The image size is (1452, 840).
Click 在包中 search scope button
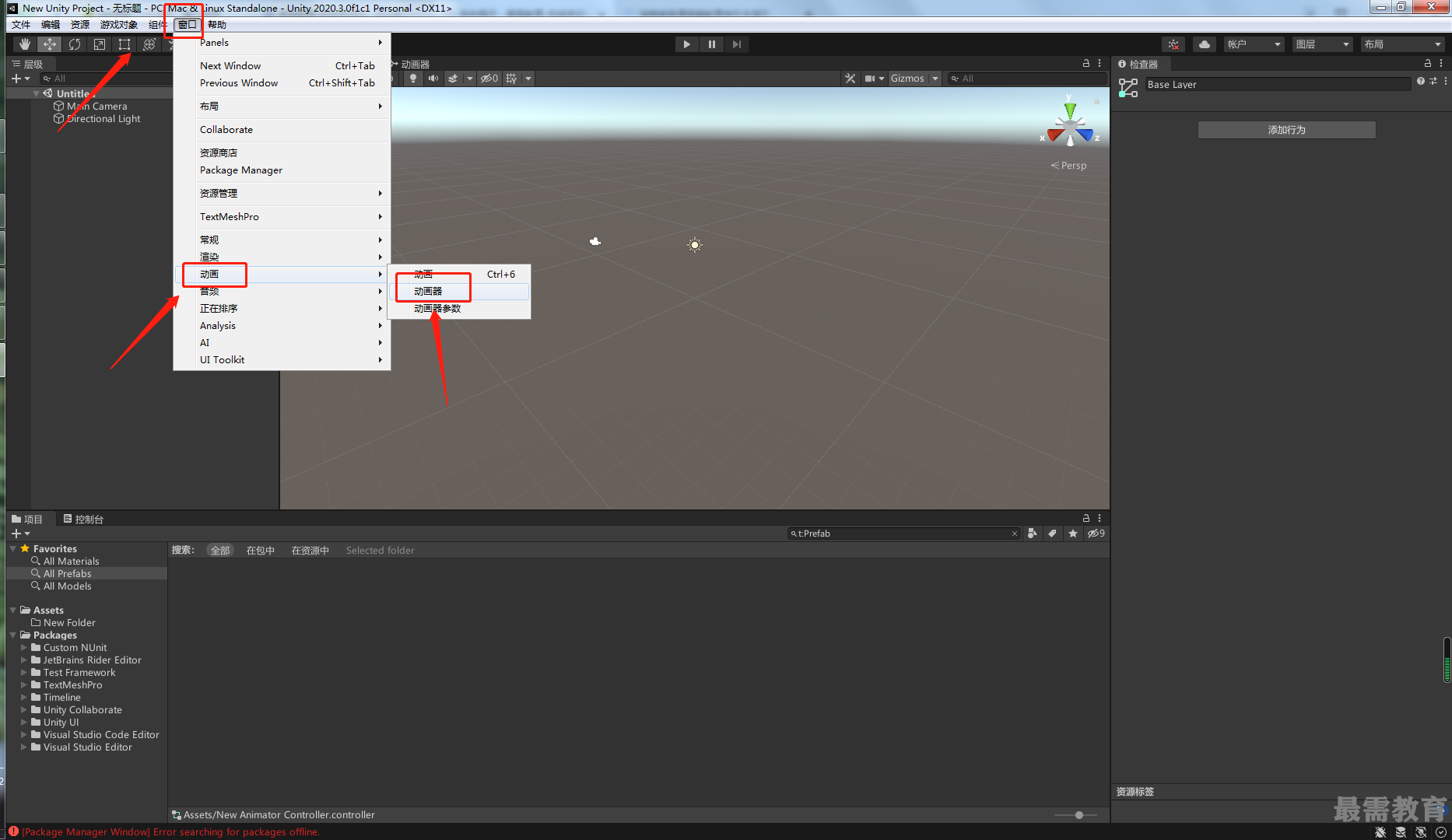click(261, 551)
